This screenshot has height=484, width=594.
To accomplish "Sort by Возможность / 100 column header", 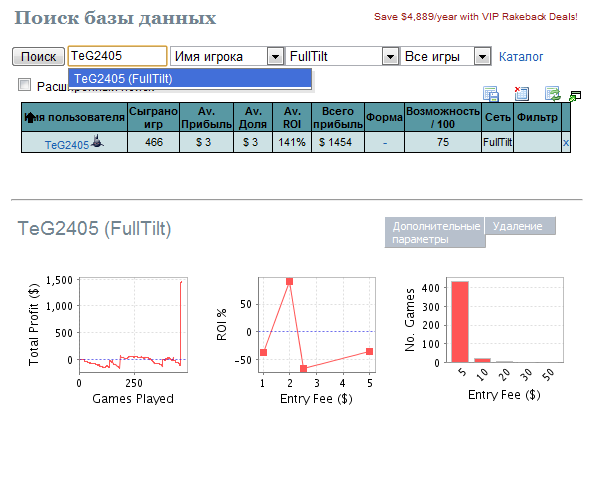I will [x=443, y=117].
